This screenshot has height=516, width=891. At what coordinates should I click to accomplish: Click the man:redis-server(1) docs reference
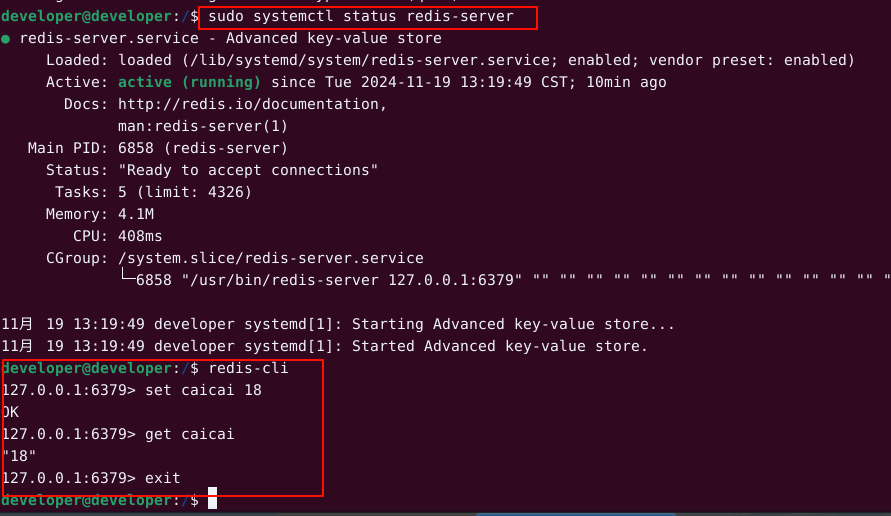(x=203, y=126)
